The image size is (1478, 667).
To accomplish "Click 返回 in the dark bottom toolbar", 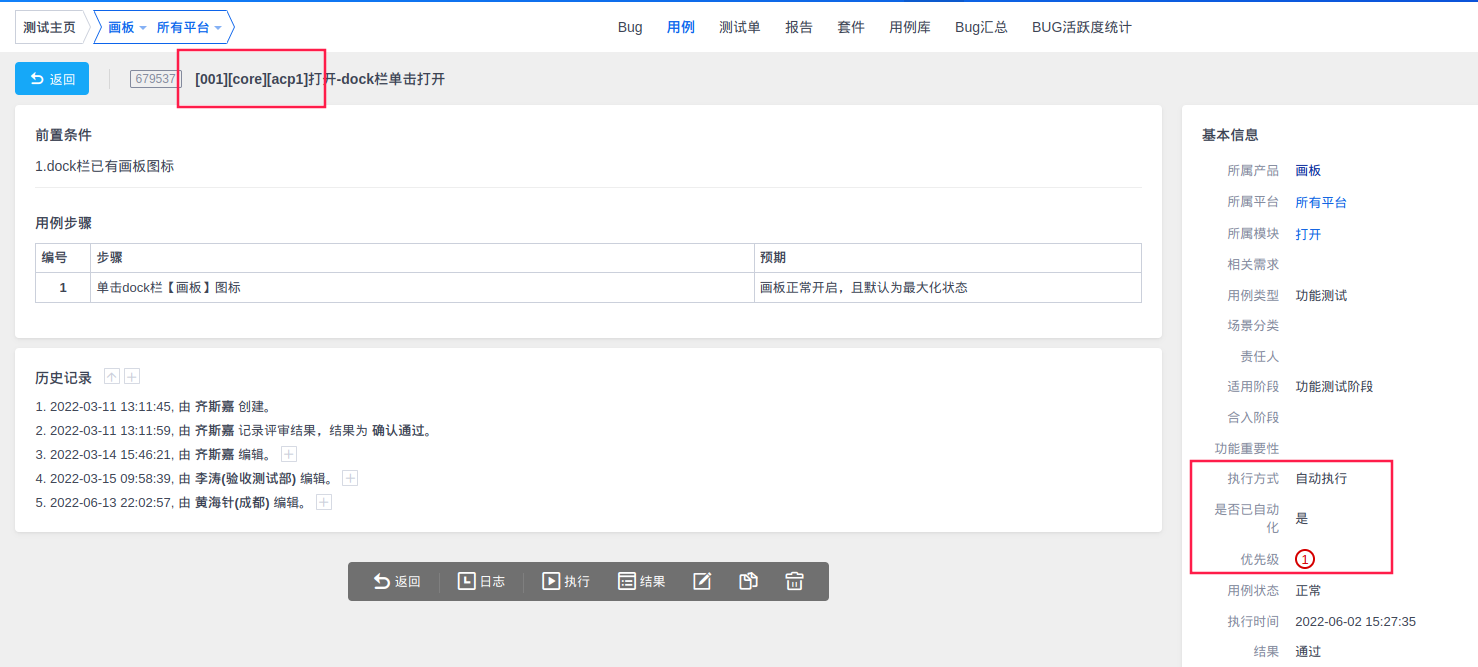I will tap(397, 581).
